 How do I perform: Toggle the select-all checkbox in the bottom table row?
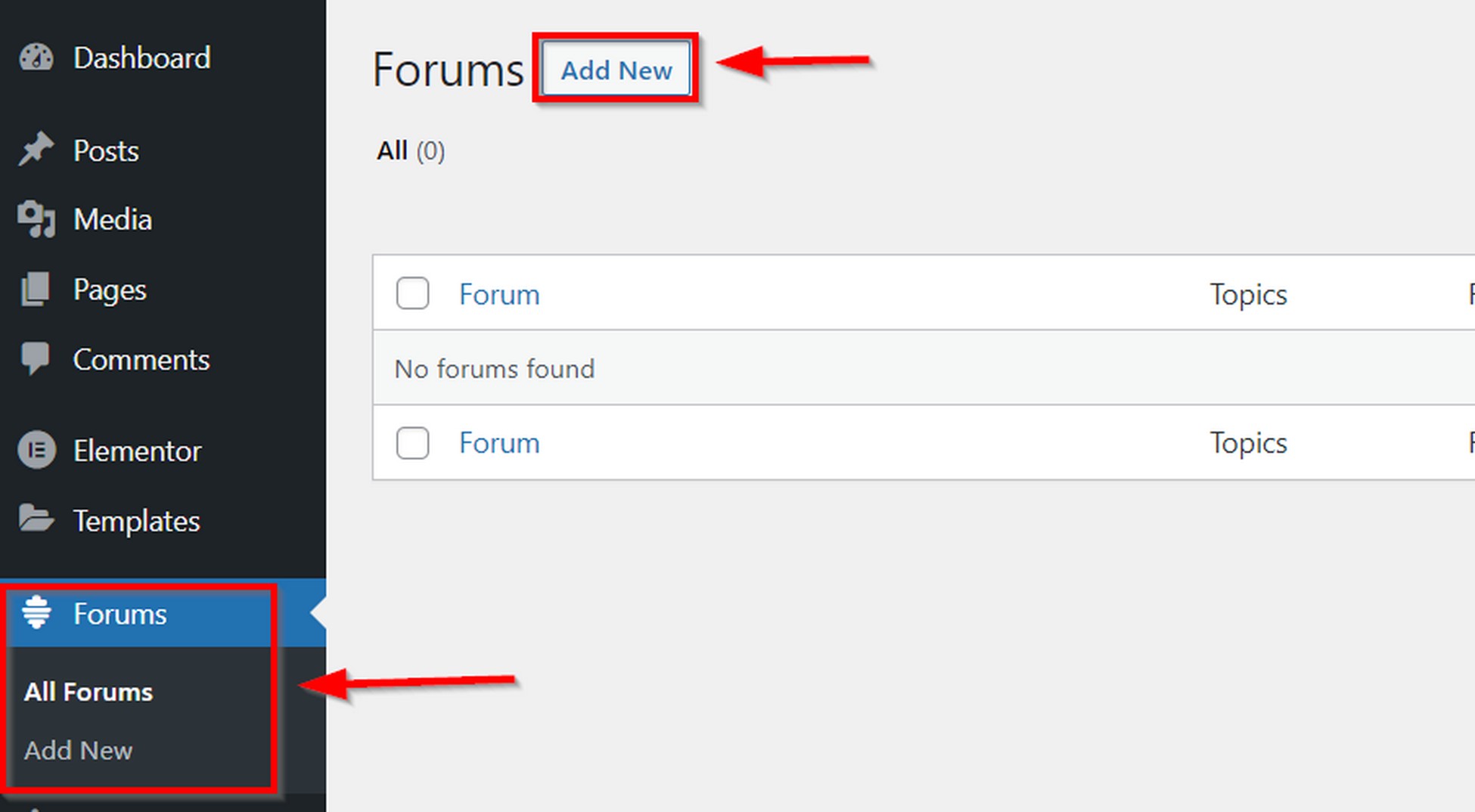click(412, 444)
